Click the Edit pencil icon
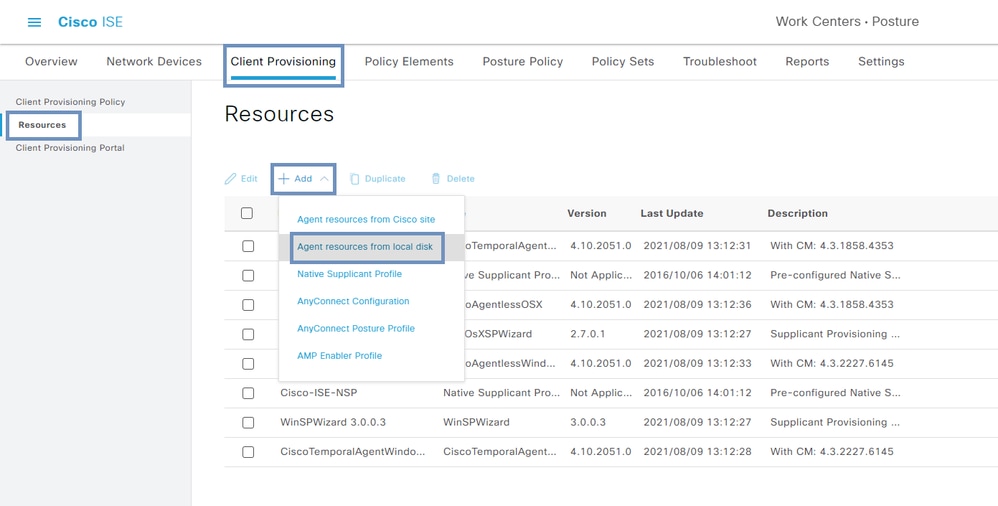998x506 pixels. (230, 179)
